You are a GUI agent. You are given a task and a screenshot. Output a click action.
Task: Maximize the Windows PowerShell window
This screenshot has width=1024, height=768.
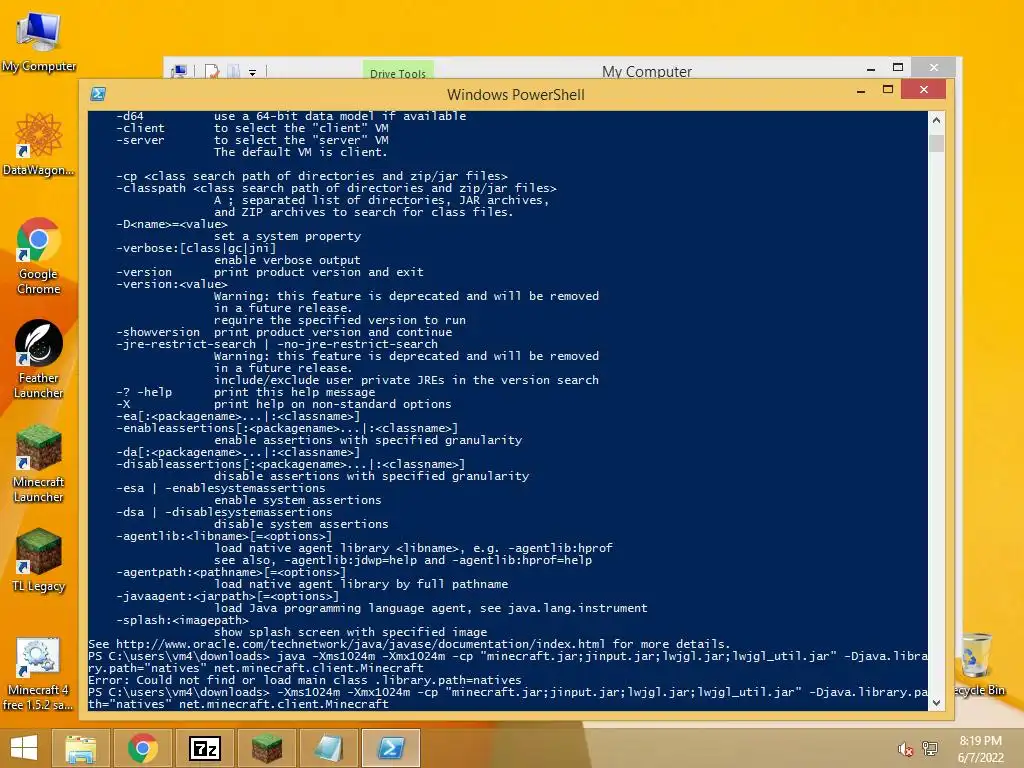[888, 89]
